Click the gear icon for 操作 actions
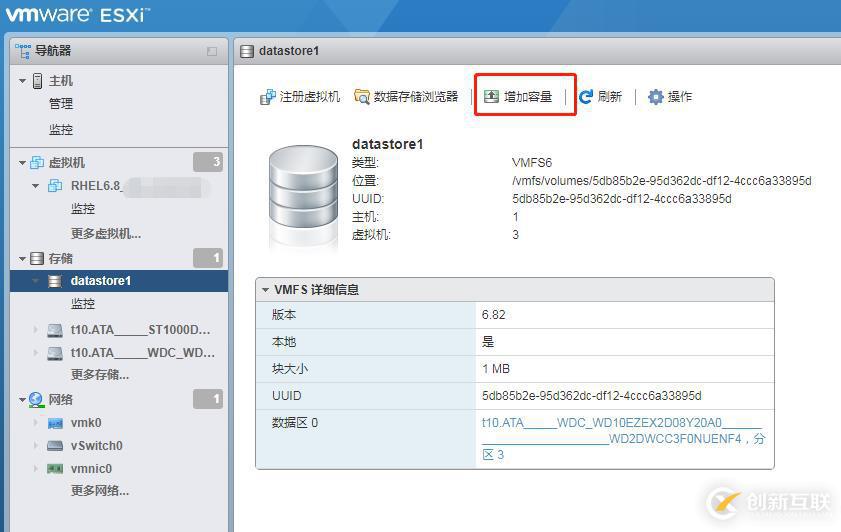Screen dimensions: 841x532 pyautogui.click(x=655, y=97)
